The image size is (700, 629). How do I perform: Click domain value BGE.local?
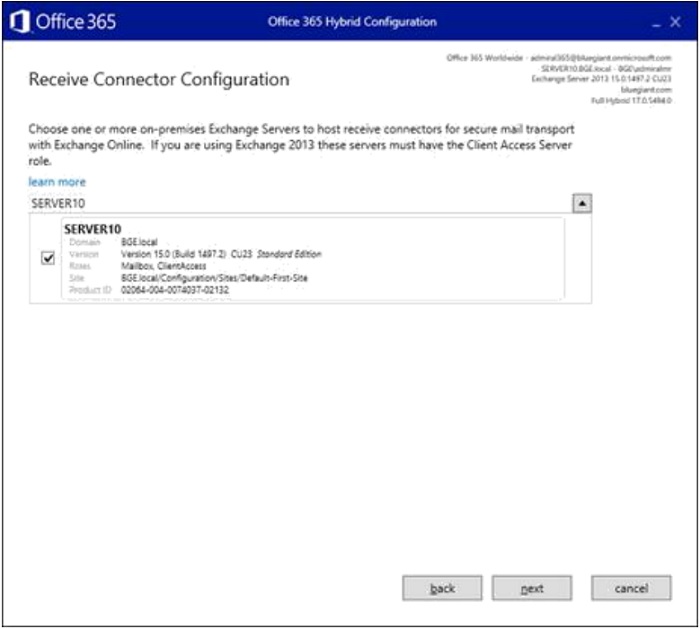point(139,242)
